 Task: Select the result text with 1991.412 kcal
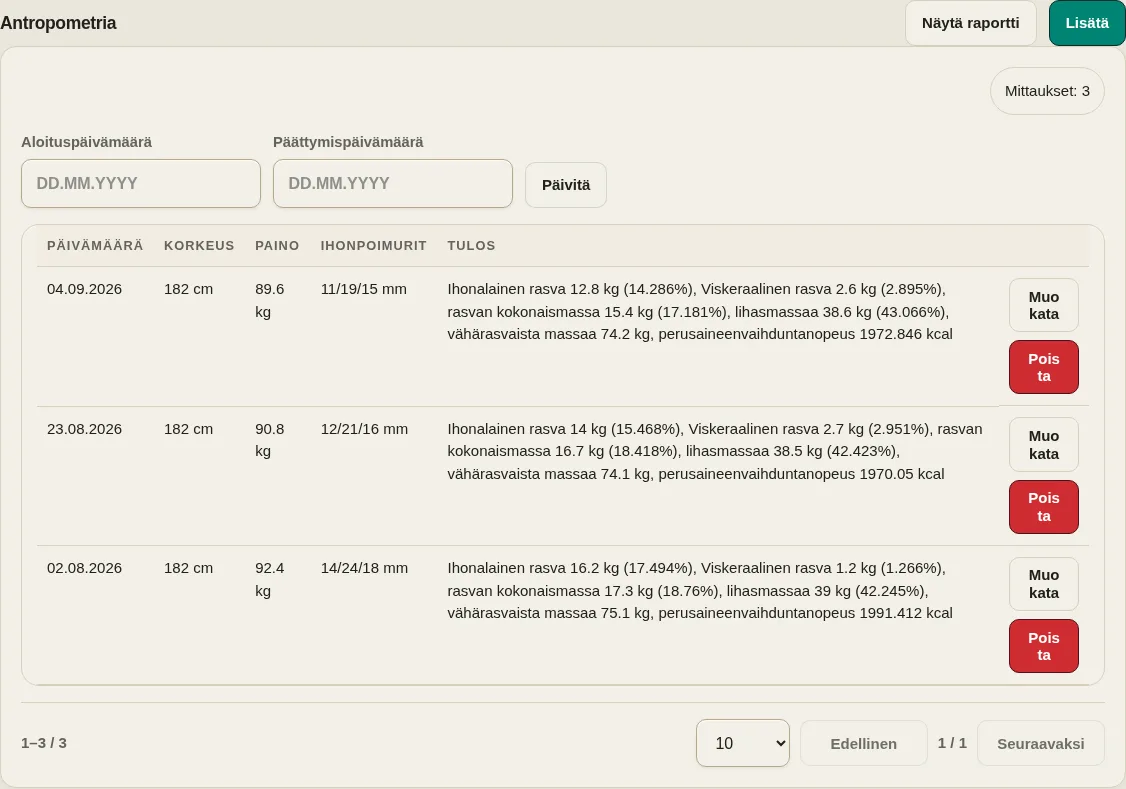[x=700, y=591]
